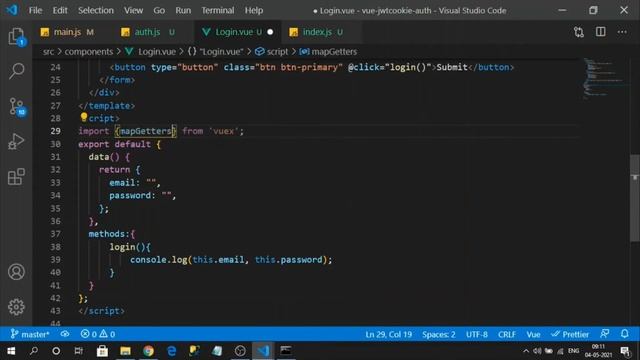Click the master branch in status bar

pyautogui.click(x=30, y=334)
